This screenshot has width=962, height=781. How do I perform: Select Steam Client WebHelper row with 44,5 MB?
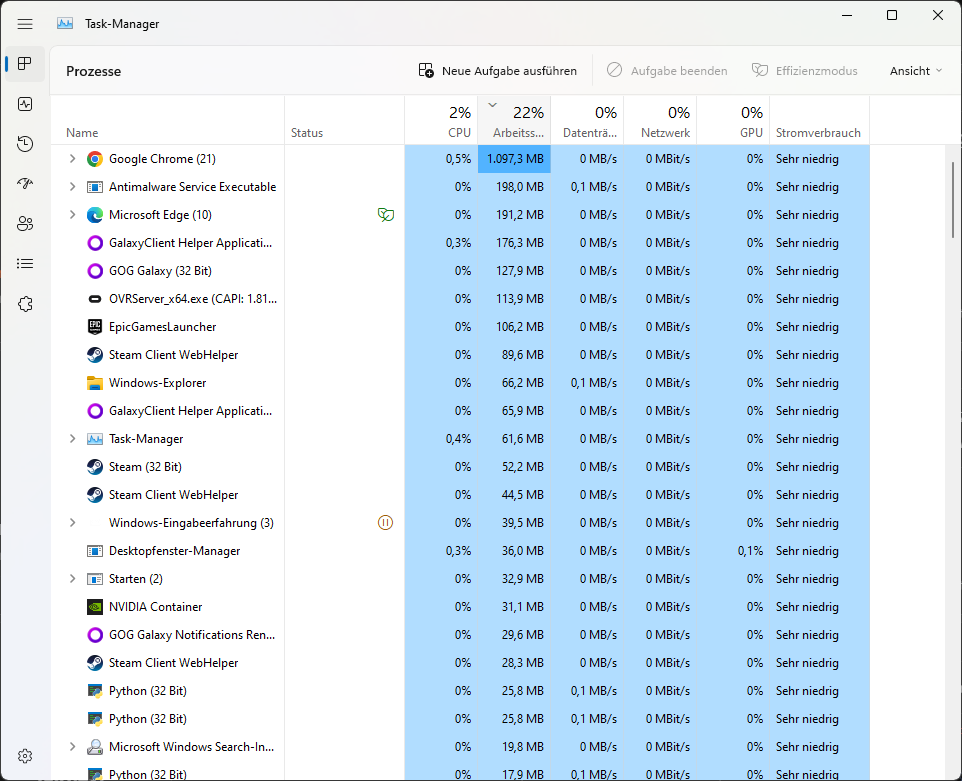point(460,494)
